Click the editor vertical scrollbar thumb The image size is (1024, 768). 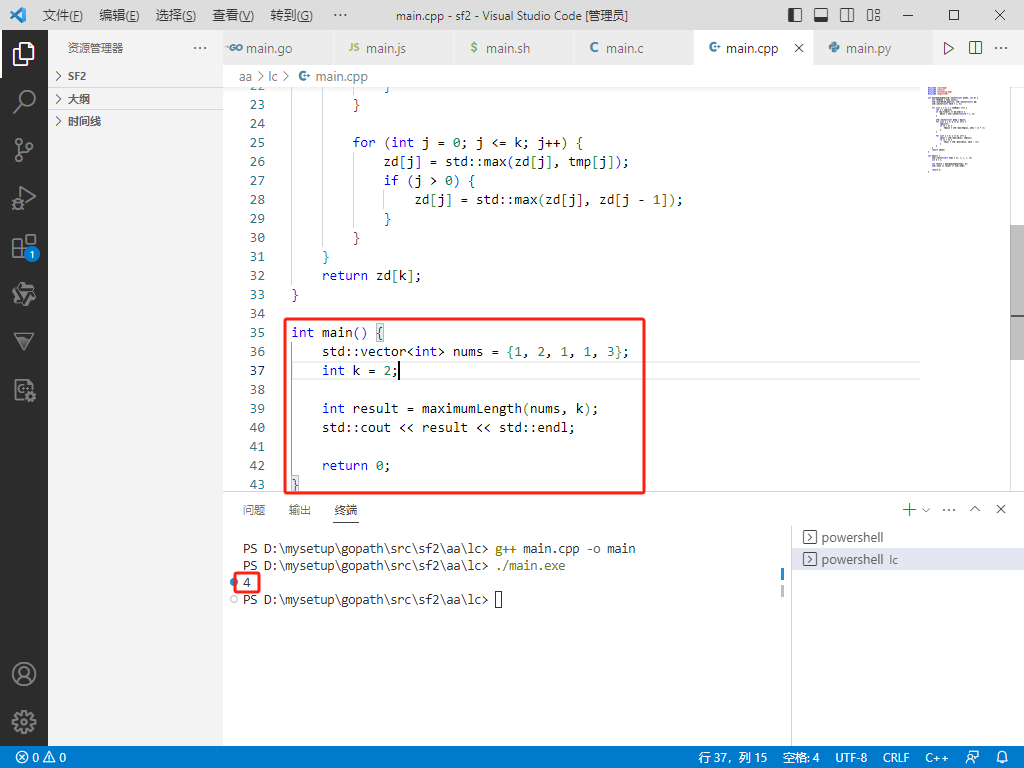pos(1017,292)
